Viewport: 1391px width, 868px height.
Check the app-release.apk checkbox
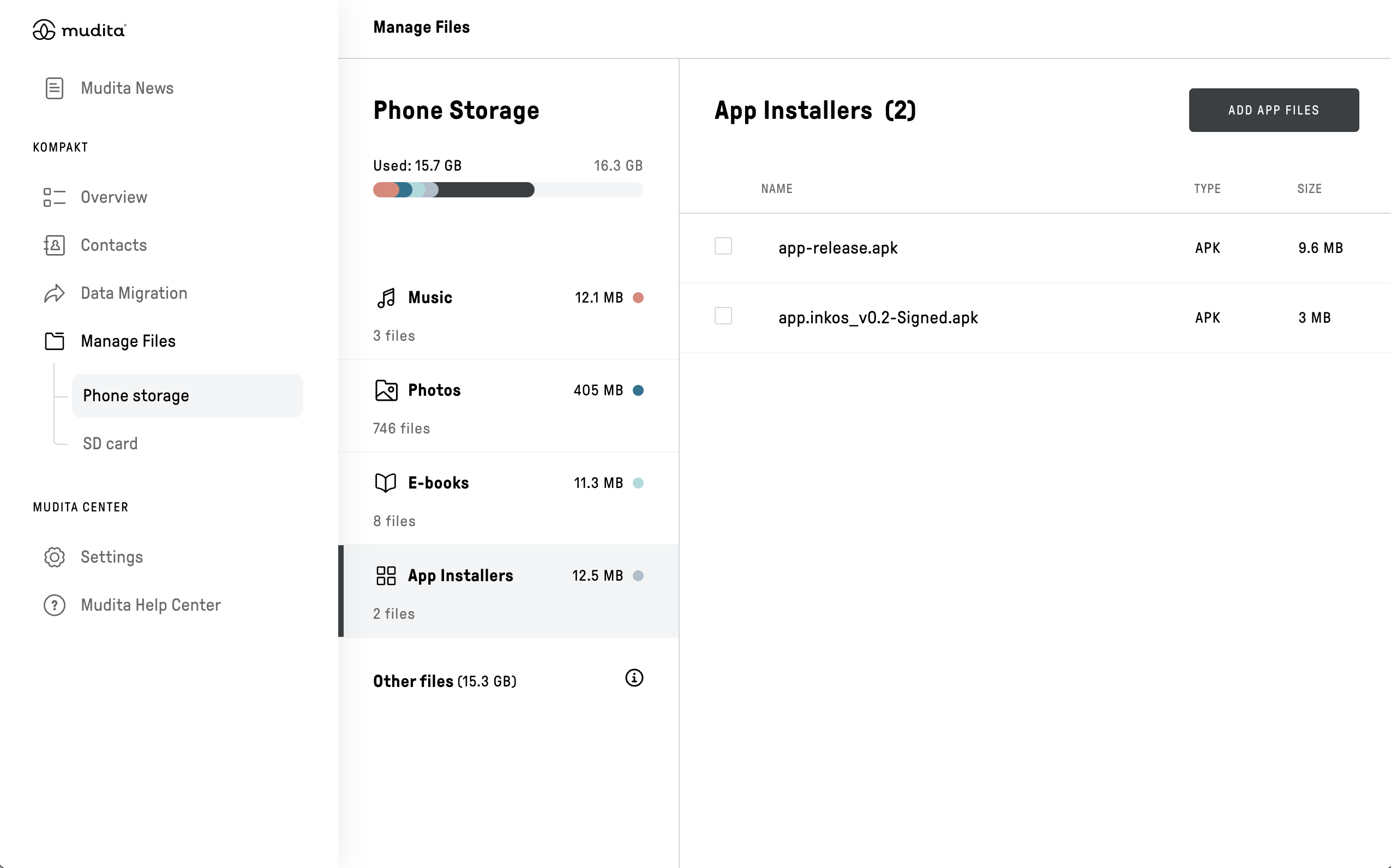point(723,246)
